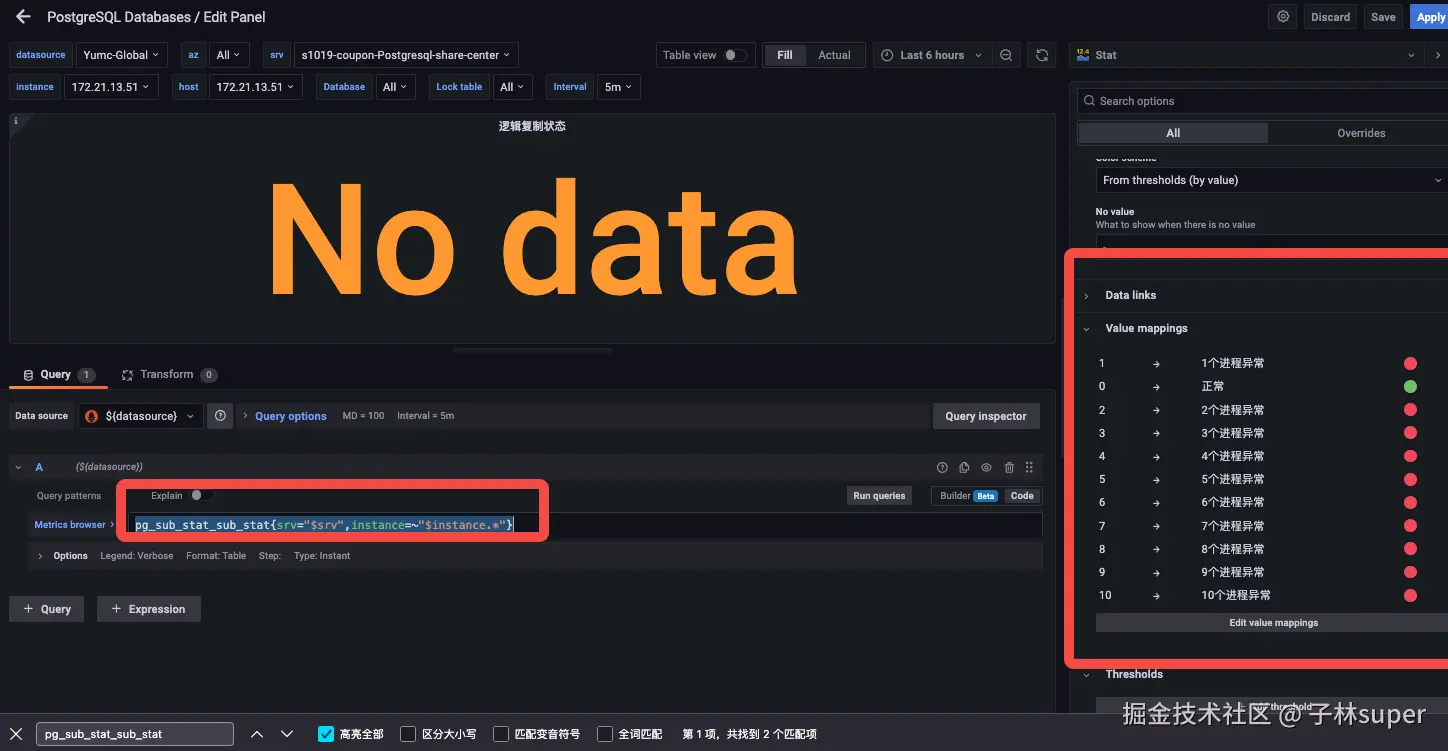
Task: Open Lock table All dropdown
Action: pyautogui.click(x=512, y=87)
